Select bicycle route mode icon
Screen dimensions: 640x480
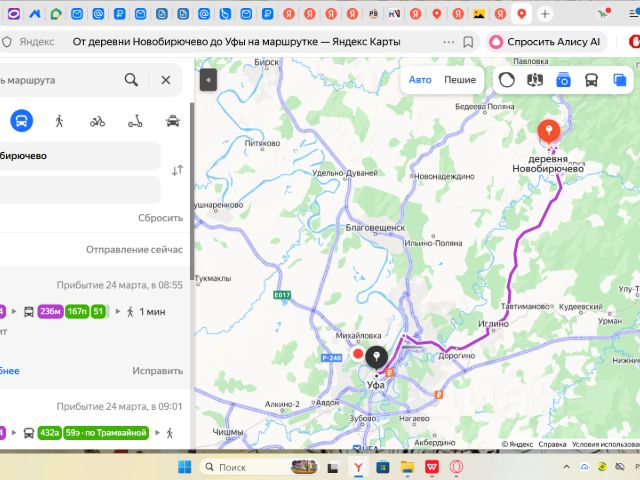tap(97, 121)
